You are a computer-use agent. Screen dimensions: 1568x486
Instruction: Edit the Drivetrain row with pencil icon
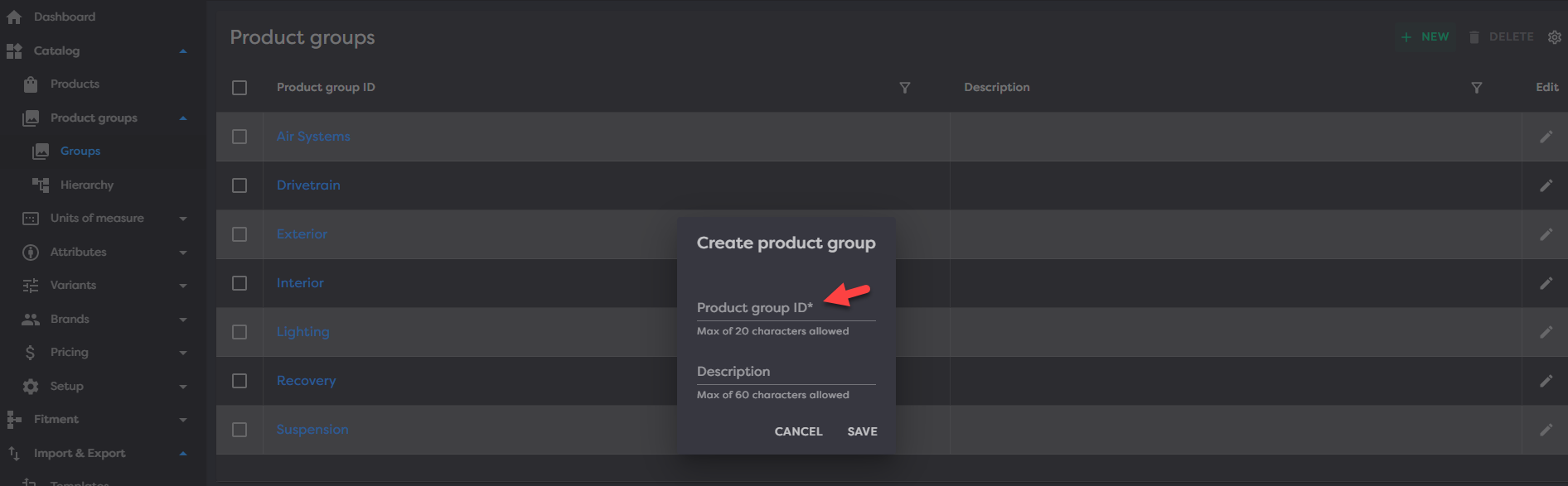point(1546,185)
